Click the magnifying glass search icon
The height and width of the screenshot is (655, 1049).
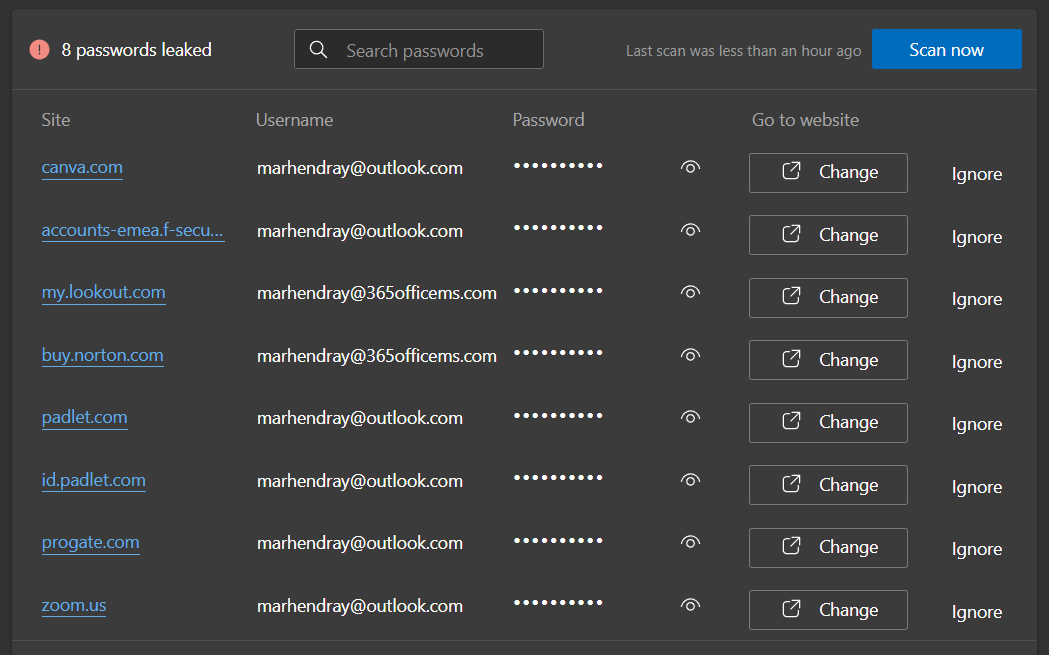tap(318, 50)
